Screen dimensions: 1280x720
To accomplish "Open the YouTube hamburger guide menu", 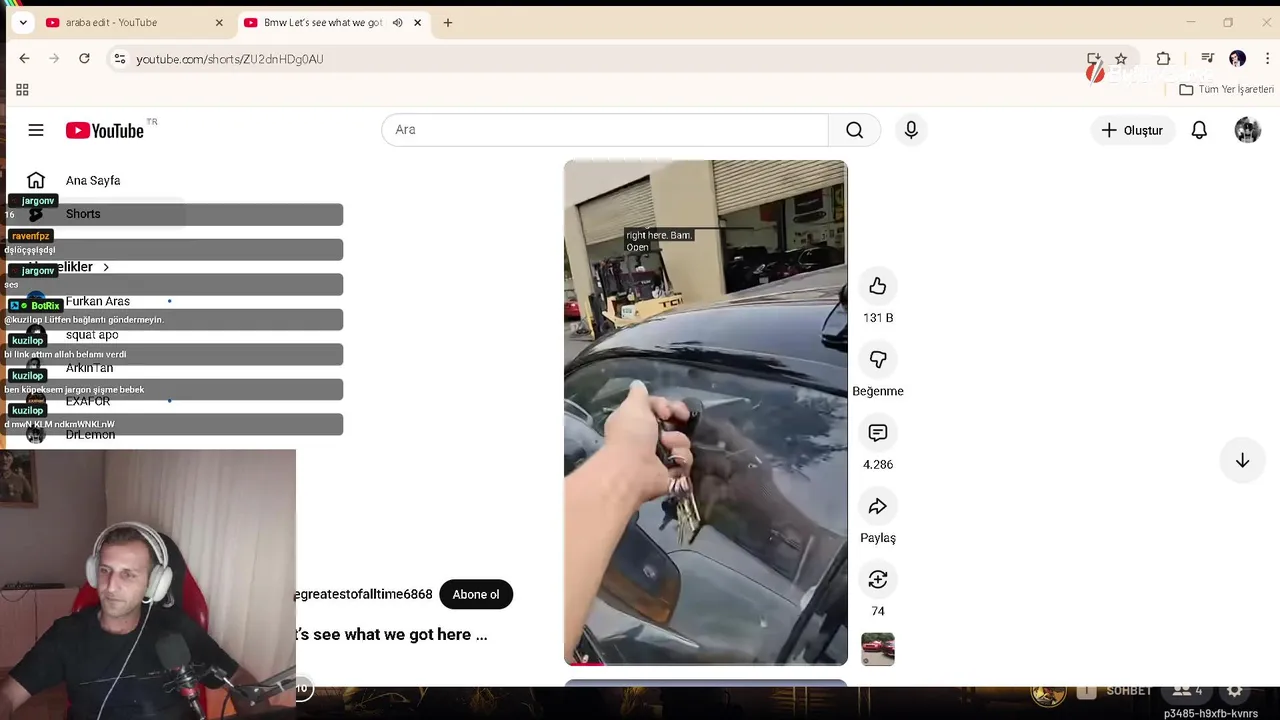I will click(x=36, y=130).
